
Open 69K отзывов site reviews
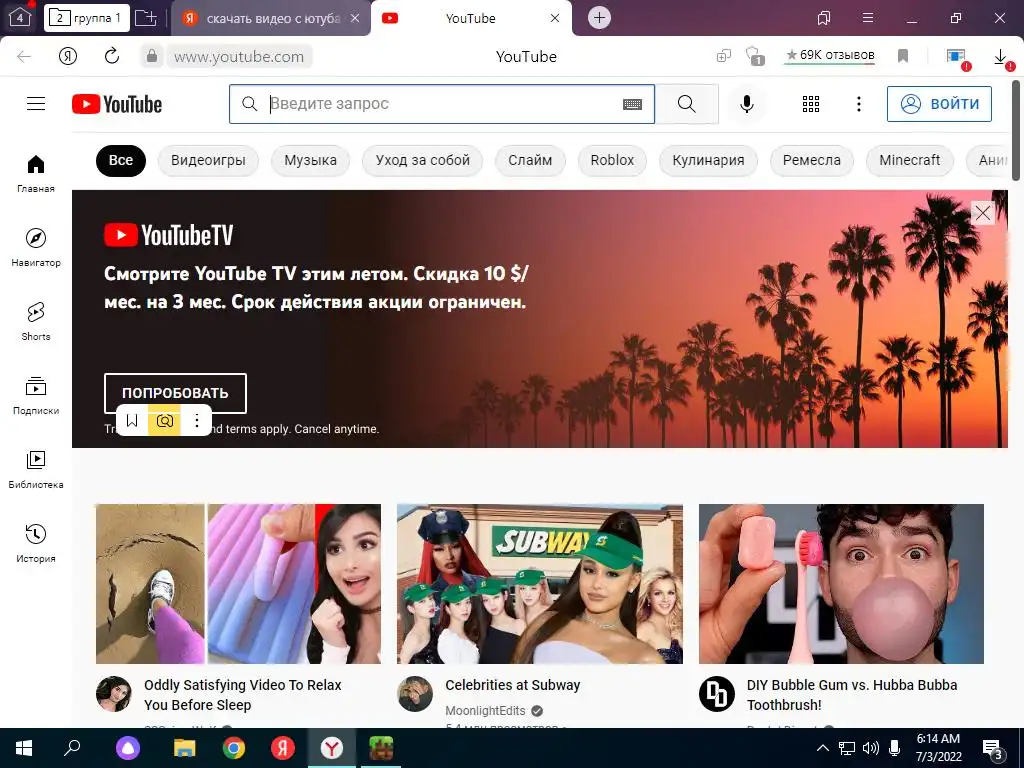[830, 56]
